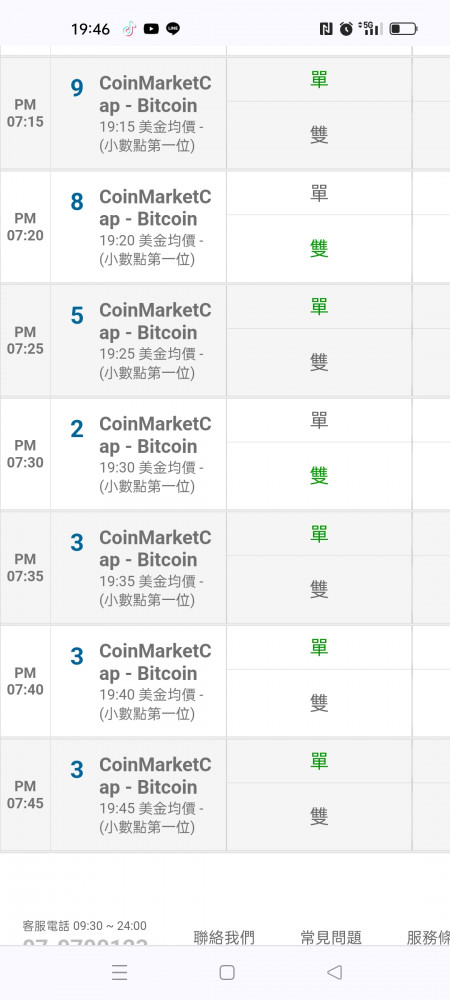Open 聯絡我們 footer link
Screen dimensions: 450x1000
[224, 937]
